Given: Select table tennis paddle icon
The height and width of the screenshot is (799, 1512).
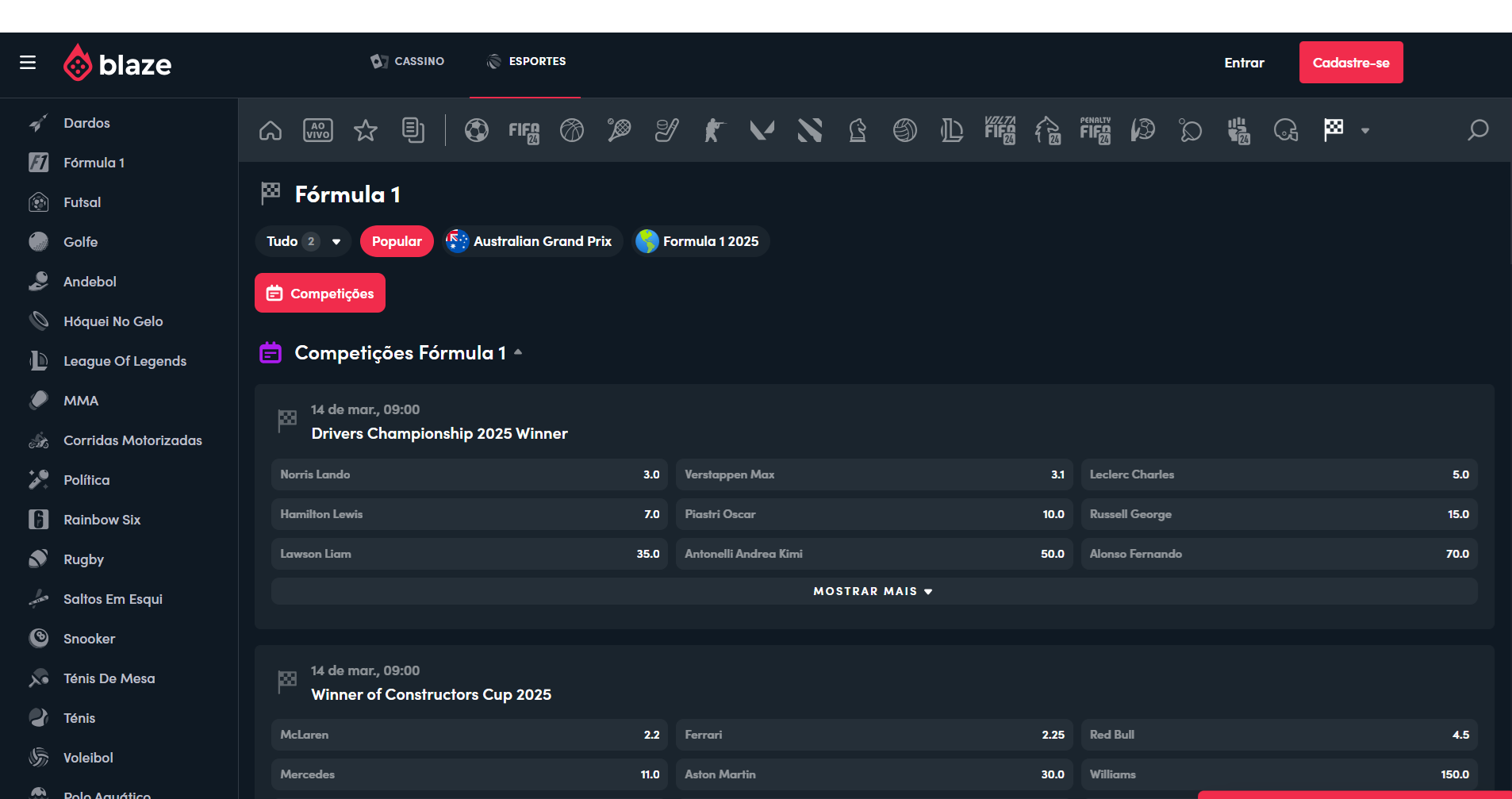Looking at the screenshot, I should 1191,130.
